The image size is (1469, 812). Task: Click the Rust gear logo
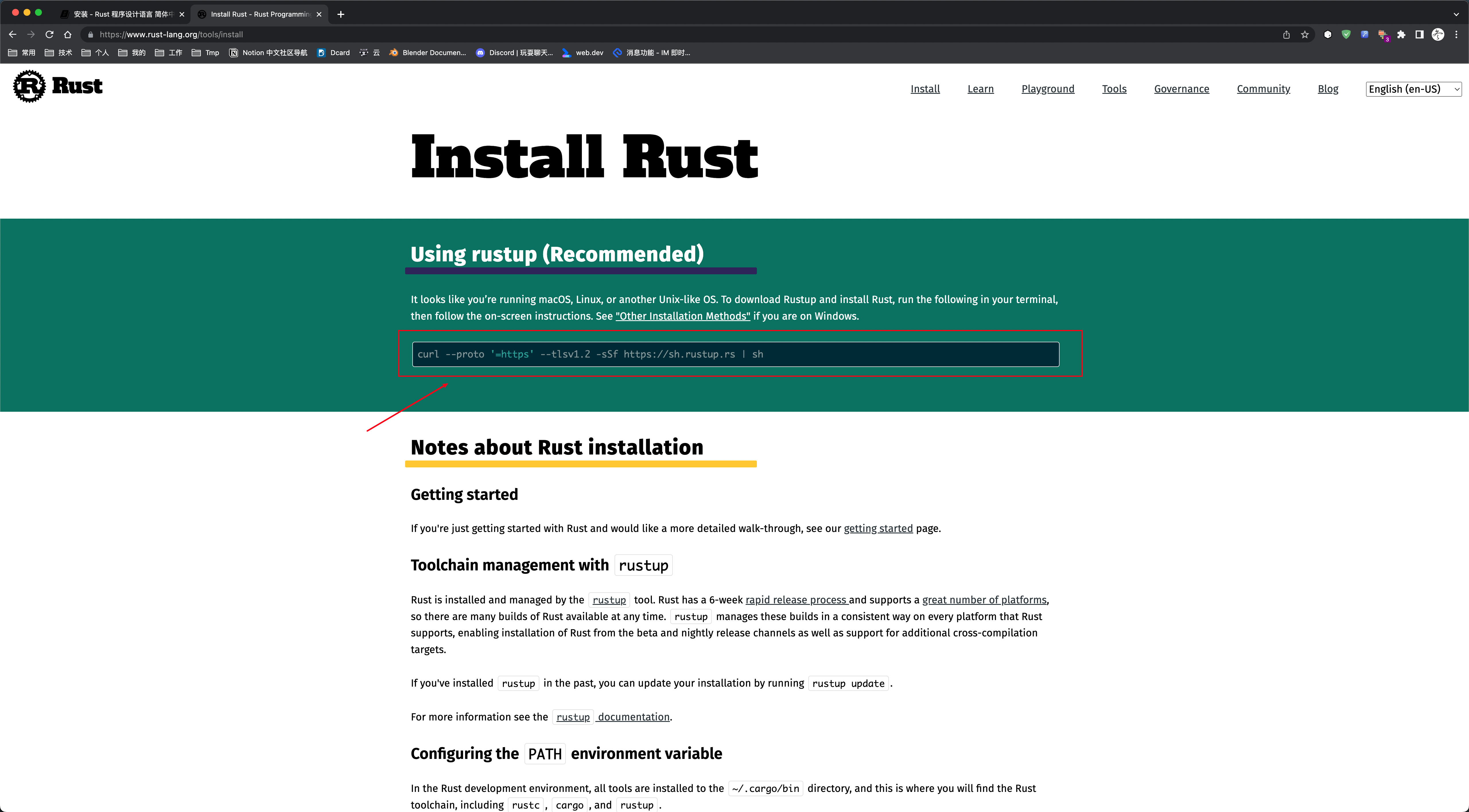point(30,86)
